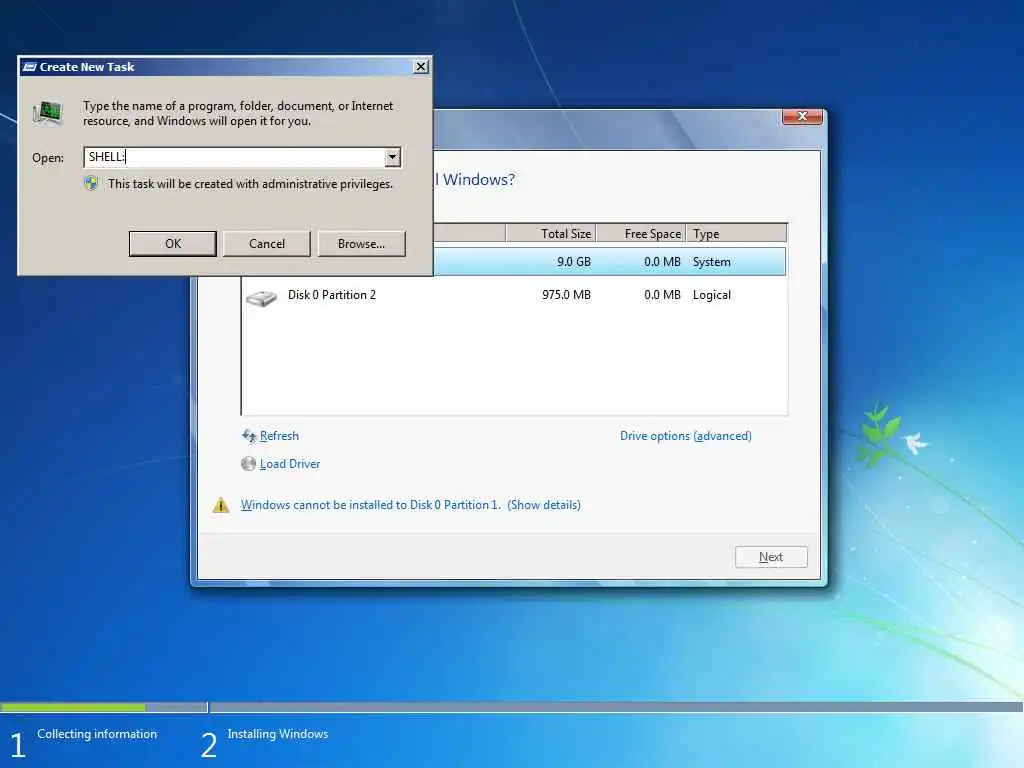The image size is (1024, 768).
Task: Open the Browse... file picker
Action: pos(361,244)
